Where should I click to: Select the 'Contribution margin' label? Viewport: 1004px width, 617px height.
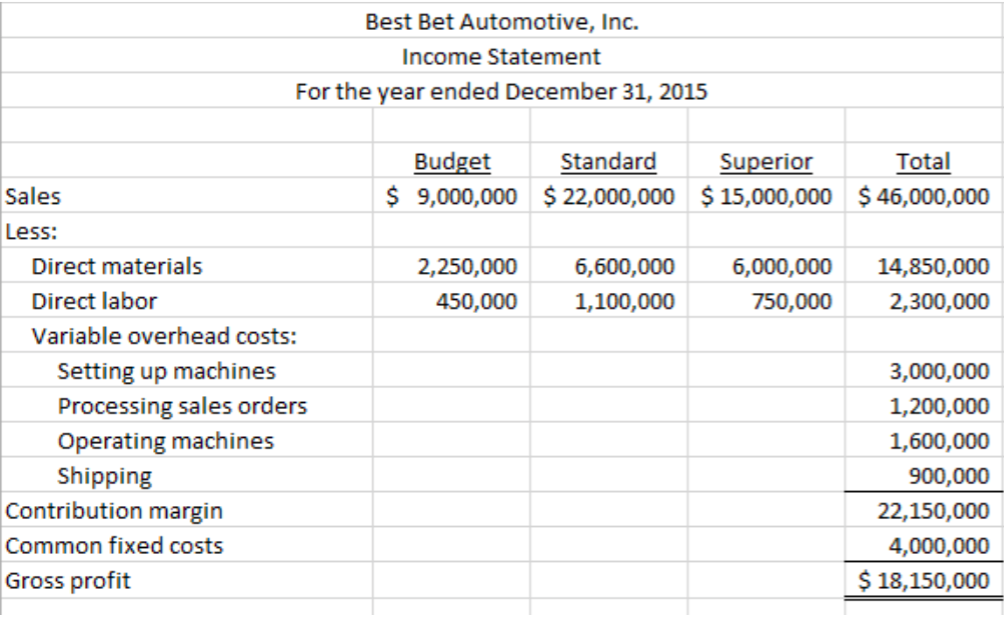click(114, 511)
